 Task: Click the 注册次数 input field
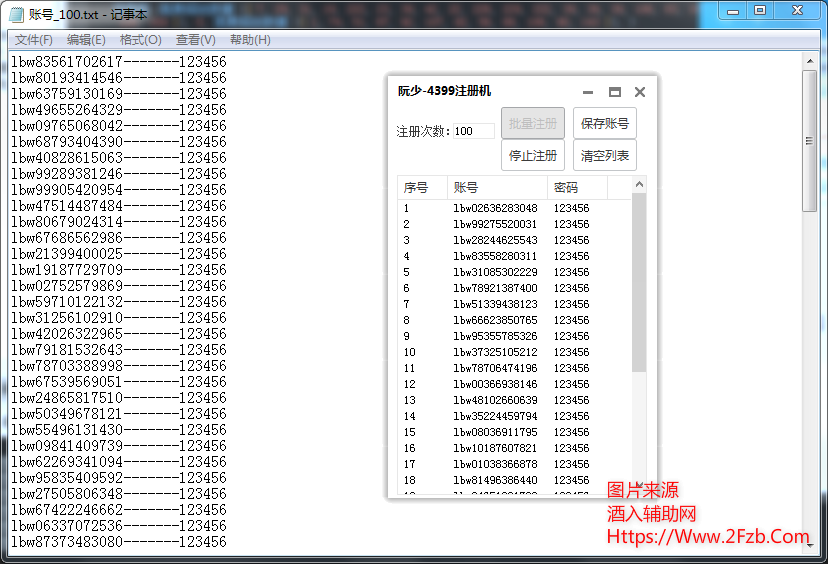coord(473,131)
